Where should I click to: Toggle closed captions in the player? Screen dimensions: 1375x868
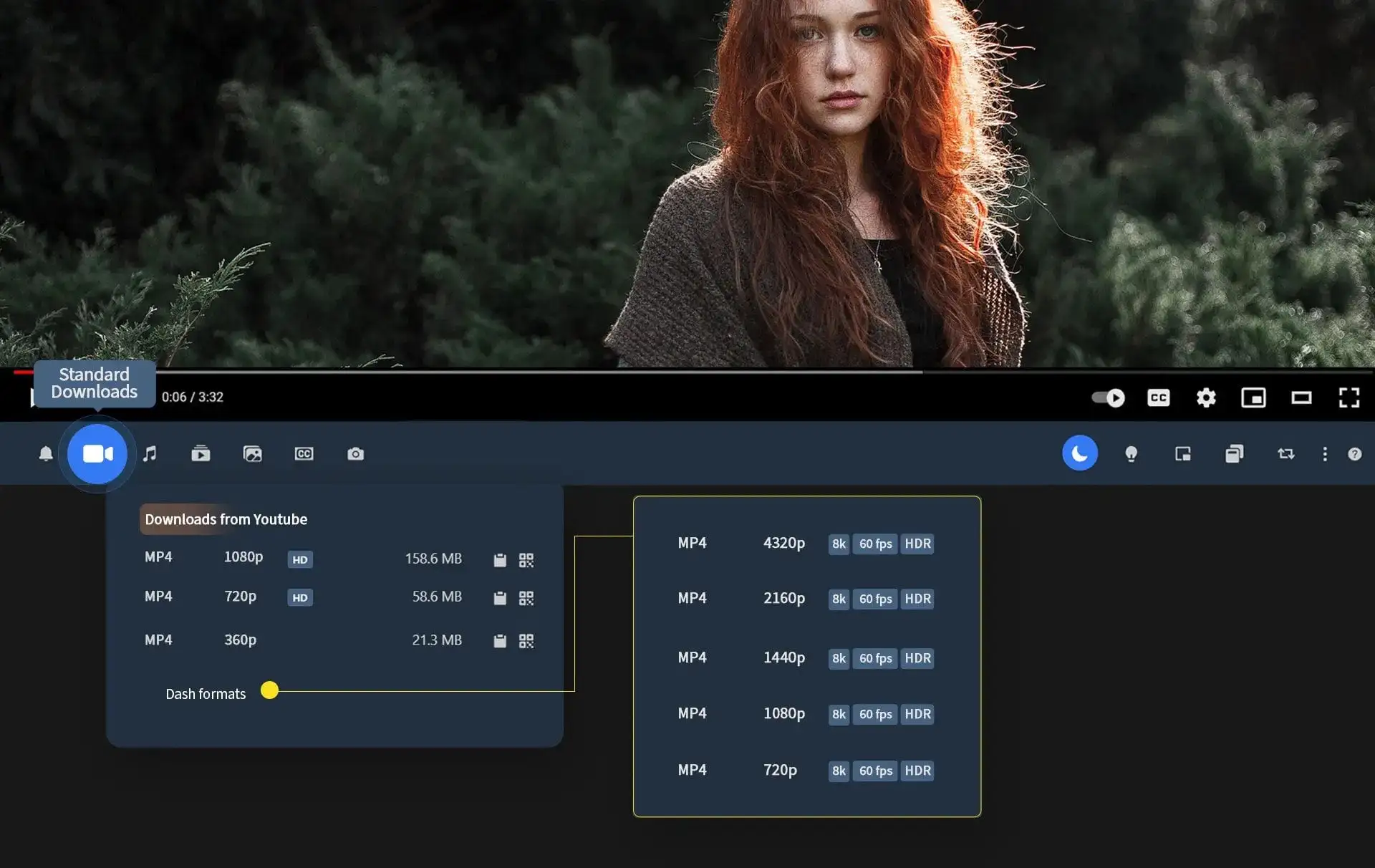[x=1158, y=397]
